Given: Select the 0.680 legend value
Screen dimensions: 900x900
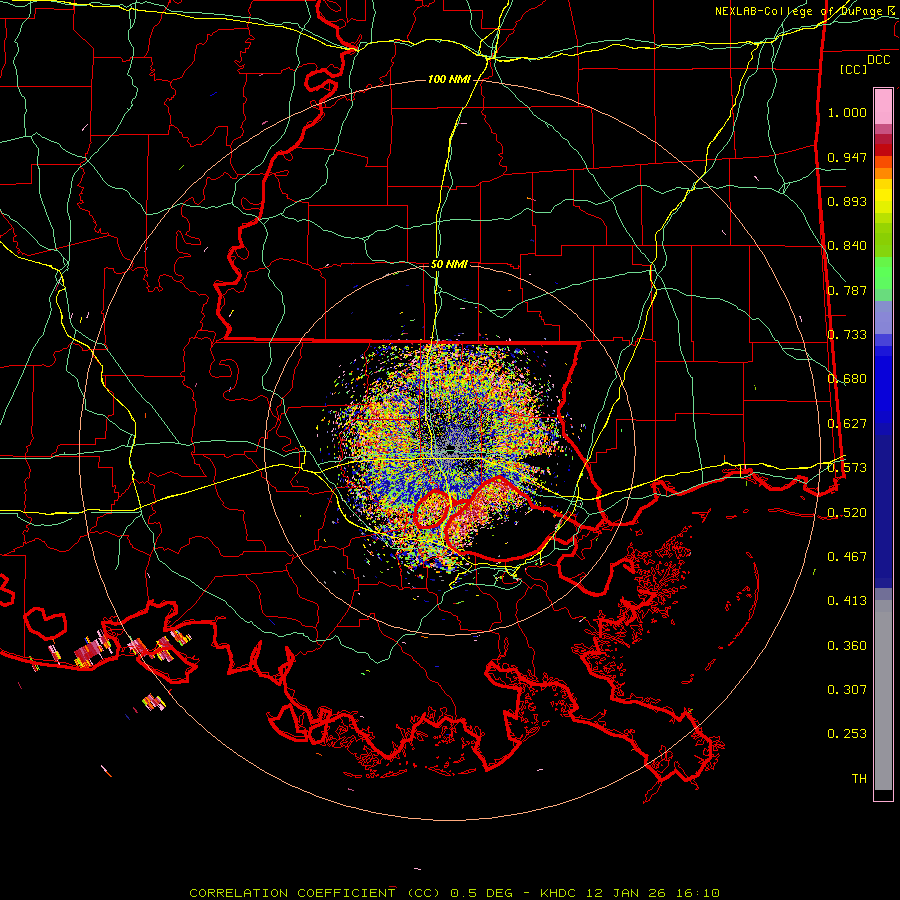Looking at the screenshot, I should pyautogui.click(x=847, y=379).
